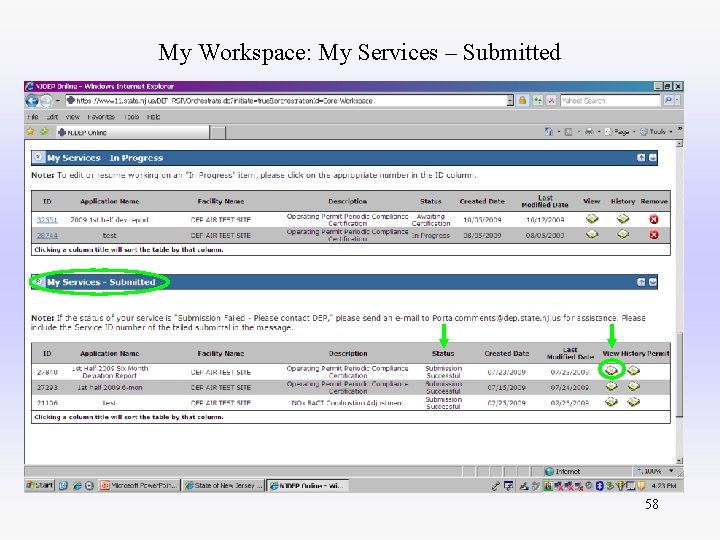The height and width of the screenshot is (540, 720).
Task: Open the Home button dropdown arrow
Action: click(x=559, y=132)
